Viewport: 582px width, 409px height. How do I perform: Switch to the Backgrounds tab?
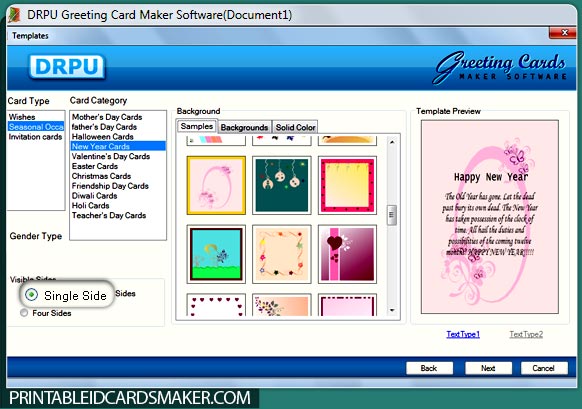tap(244, 127)
